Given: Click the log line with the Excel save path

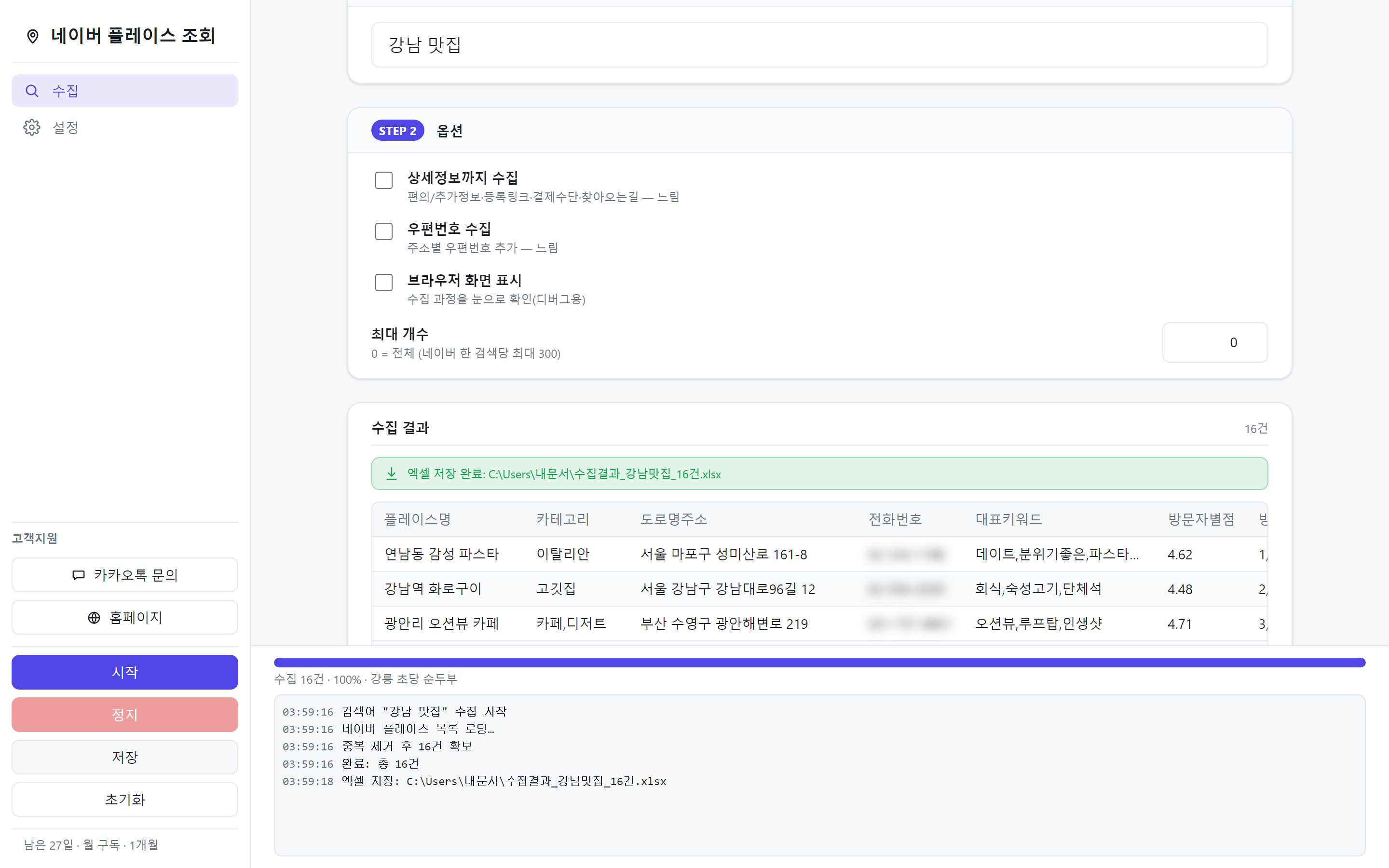Looking at the screenshot, I should coord(504,781).
